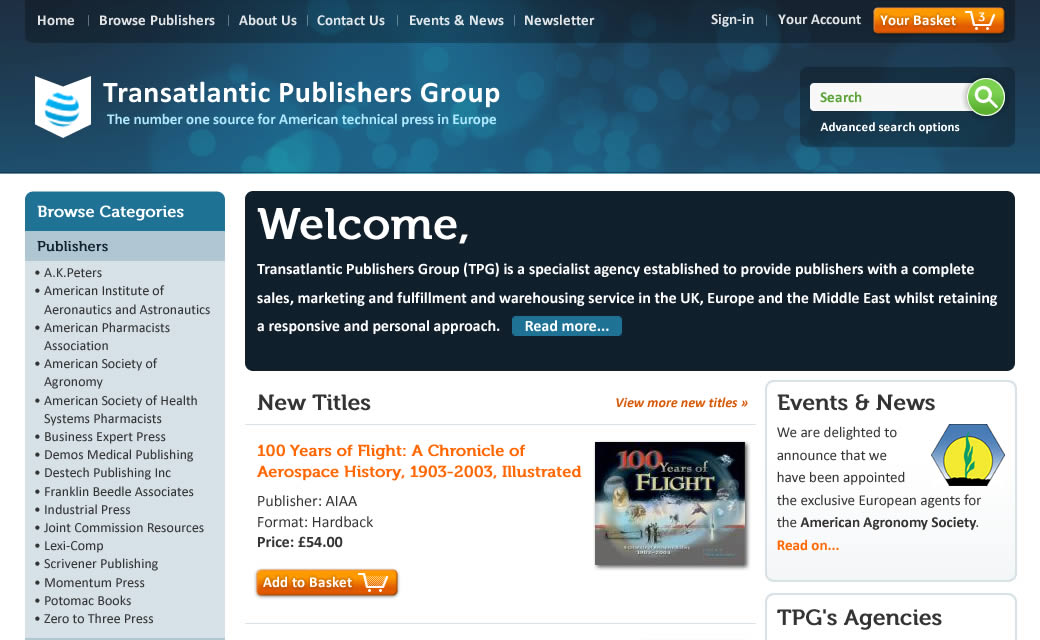Go to the Home menu item

point(56,21)
